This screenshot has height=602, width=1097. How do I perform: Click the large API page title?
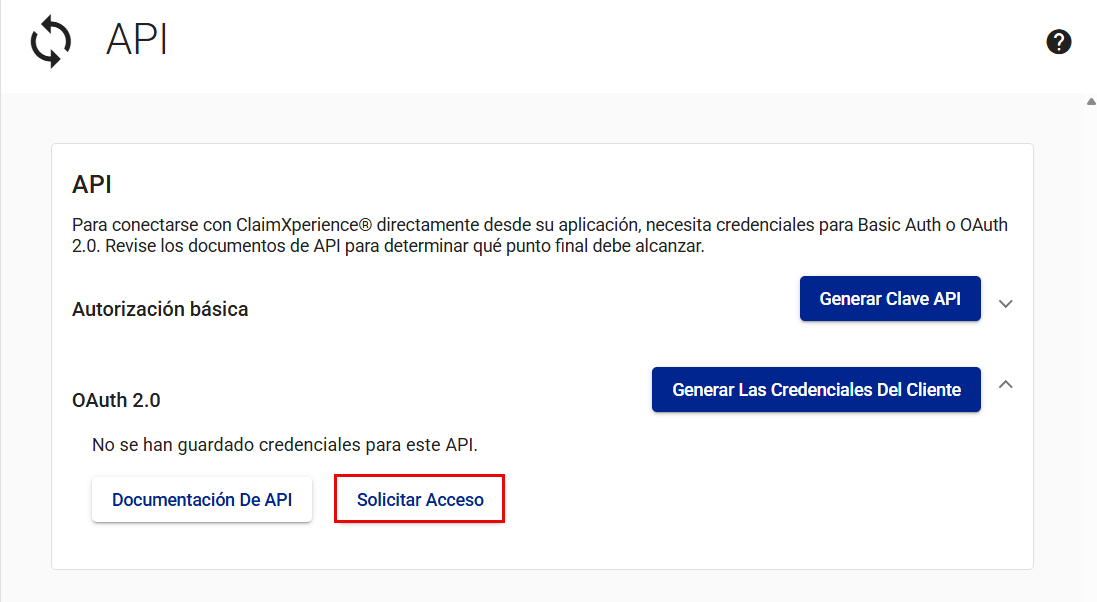[x=137, y=40]
